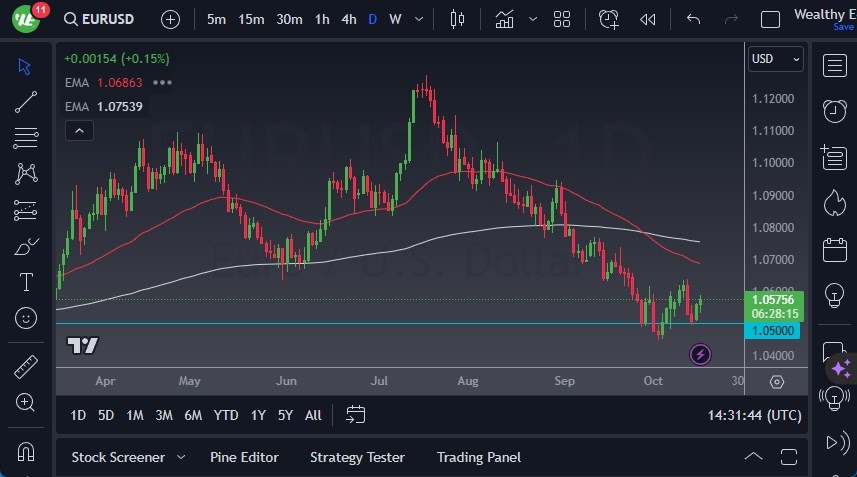Select the 1Y date range
This screenshot has height=477, width=857.
[258, 415]
